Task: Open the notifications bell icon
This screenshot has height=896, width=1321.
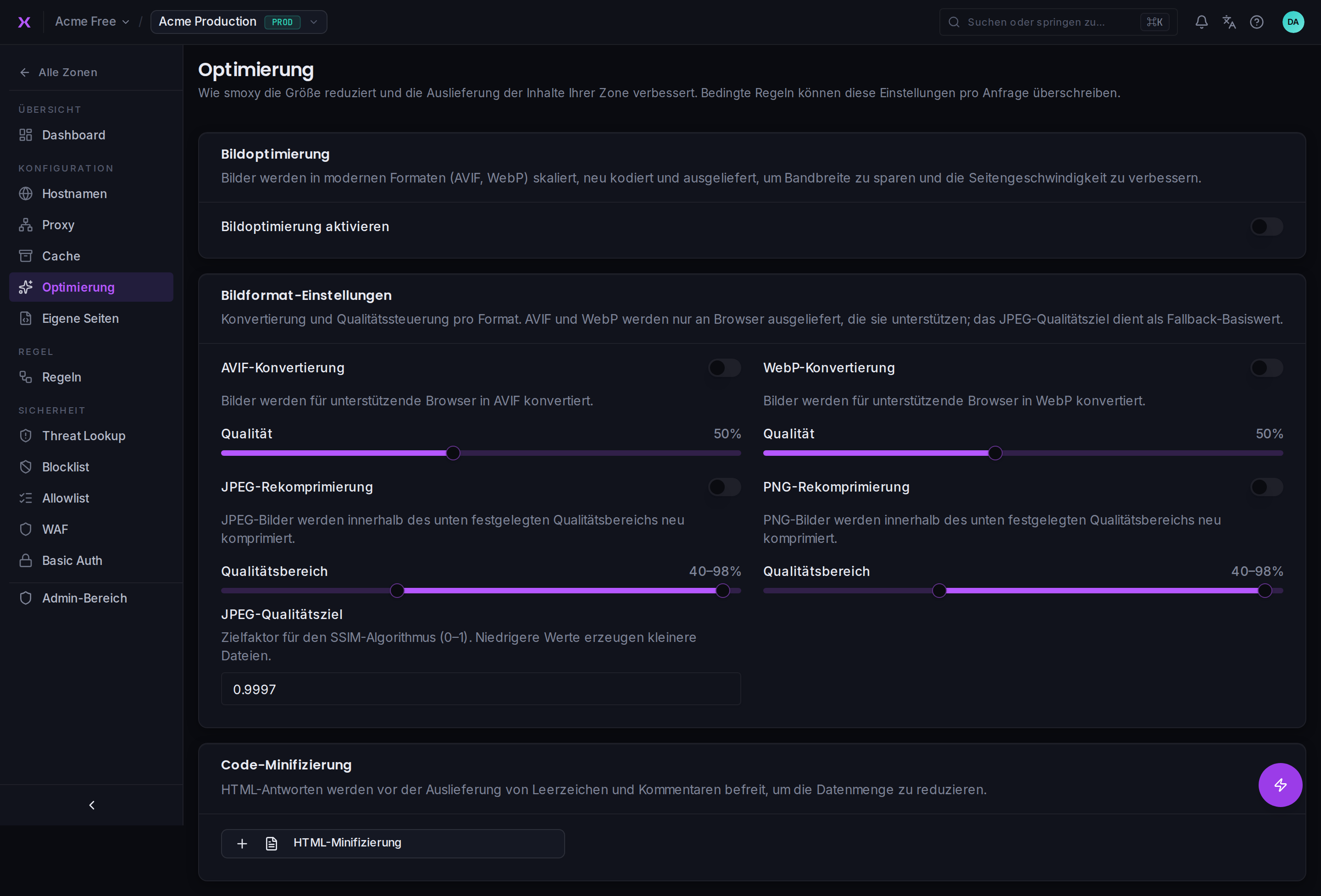Action: 1201,22
